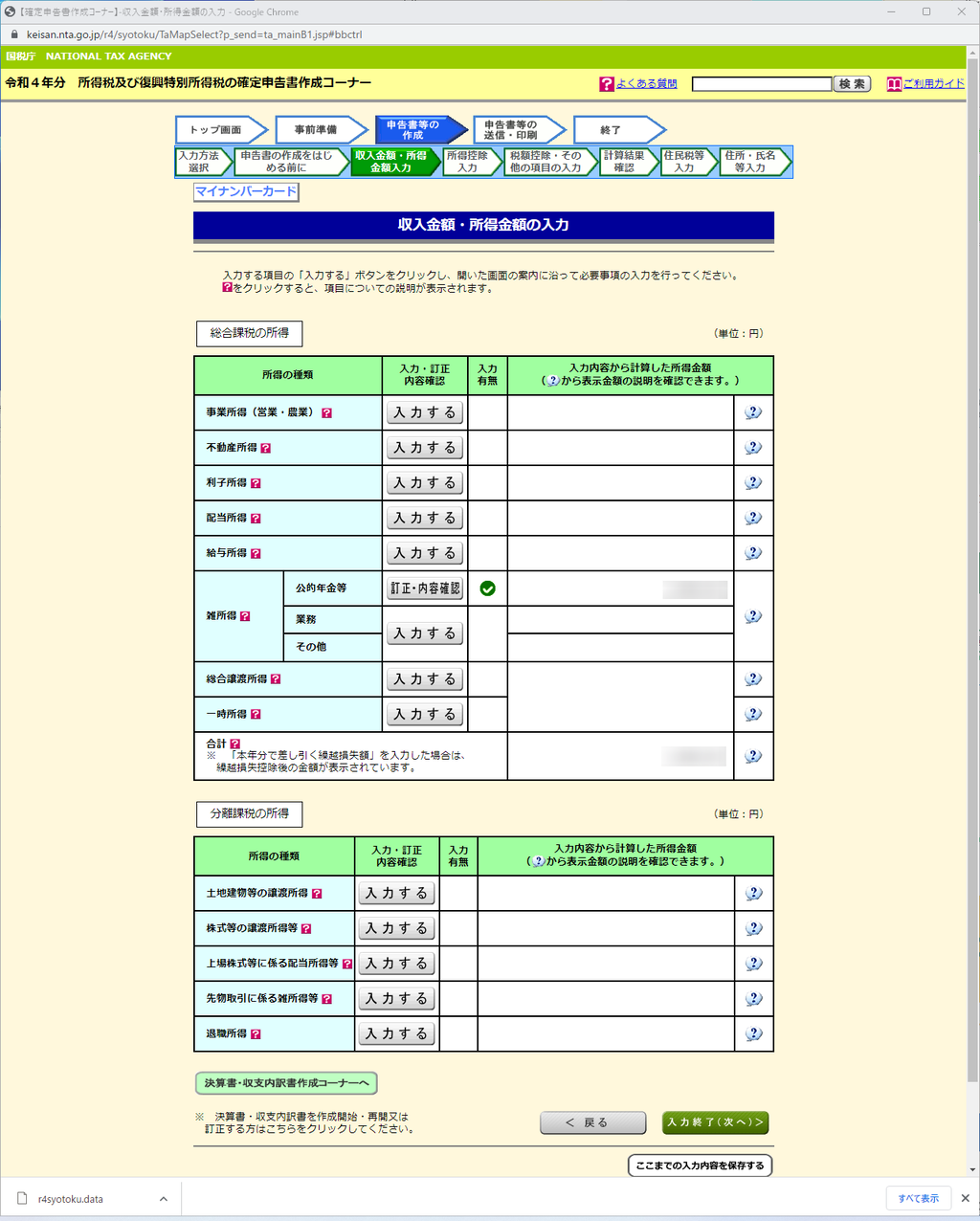Click red question icon beside 配当所得
Image resolution: width=980 pixels, height=1221 pixels.
(x=256, y=519)
